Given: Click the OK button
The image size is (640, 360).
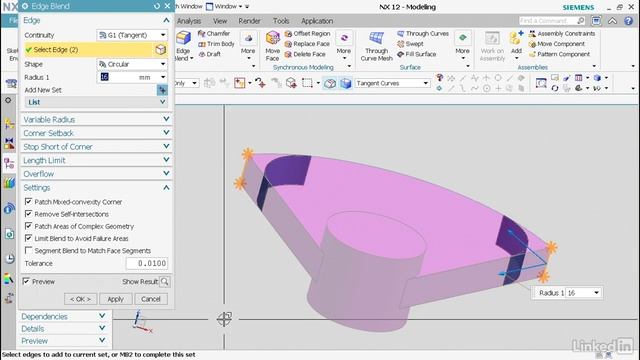Looking at the screenshot, I should click(80, 299).
